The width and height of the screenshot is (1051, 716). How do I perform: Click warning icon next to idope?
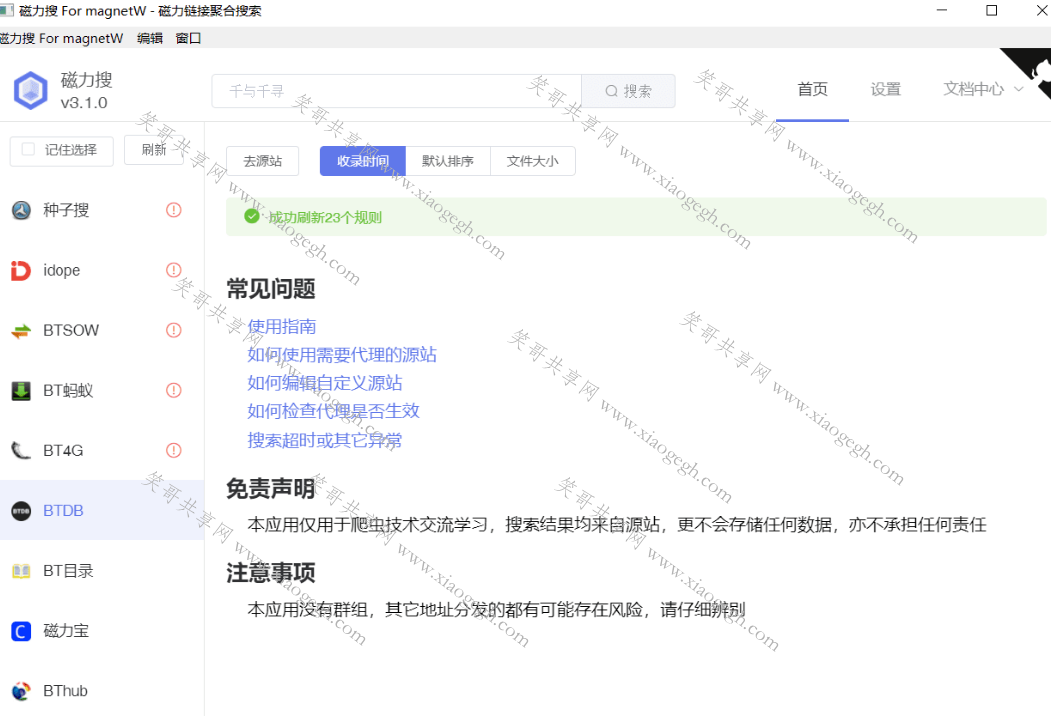point(174,270)
